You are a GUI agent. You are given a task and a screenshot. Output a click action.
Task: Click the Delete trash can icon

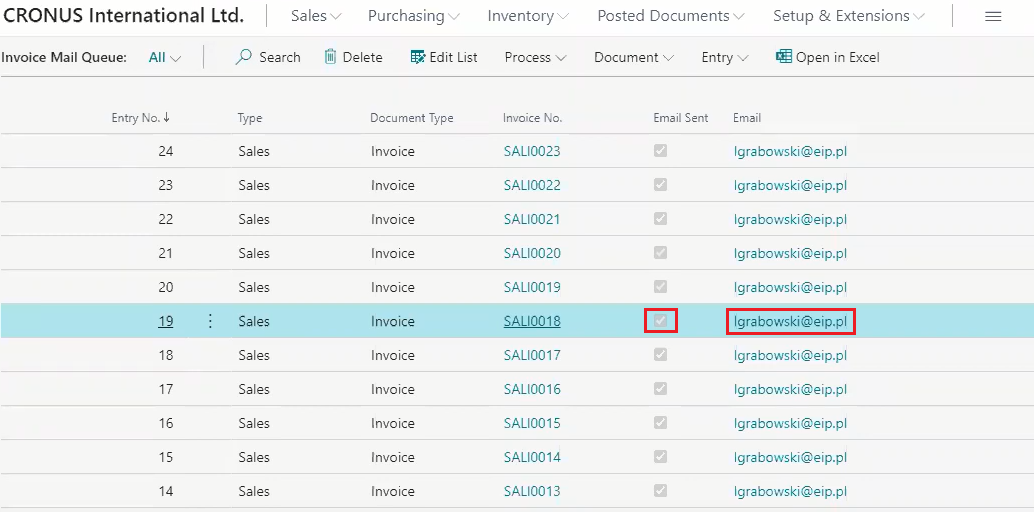pos(330,57)
